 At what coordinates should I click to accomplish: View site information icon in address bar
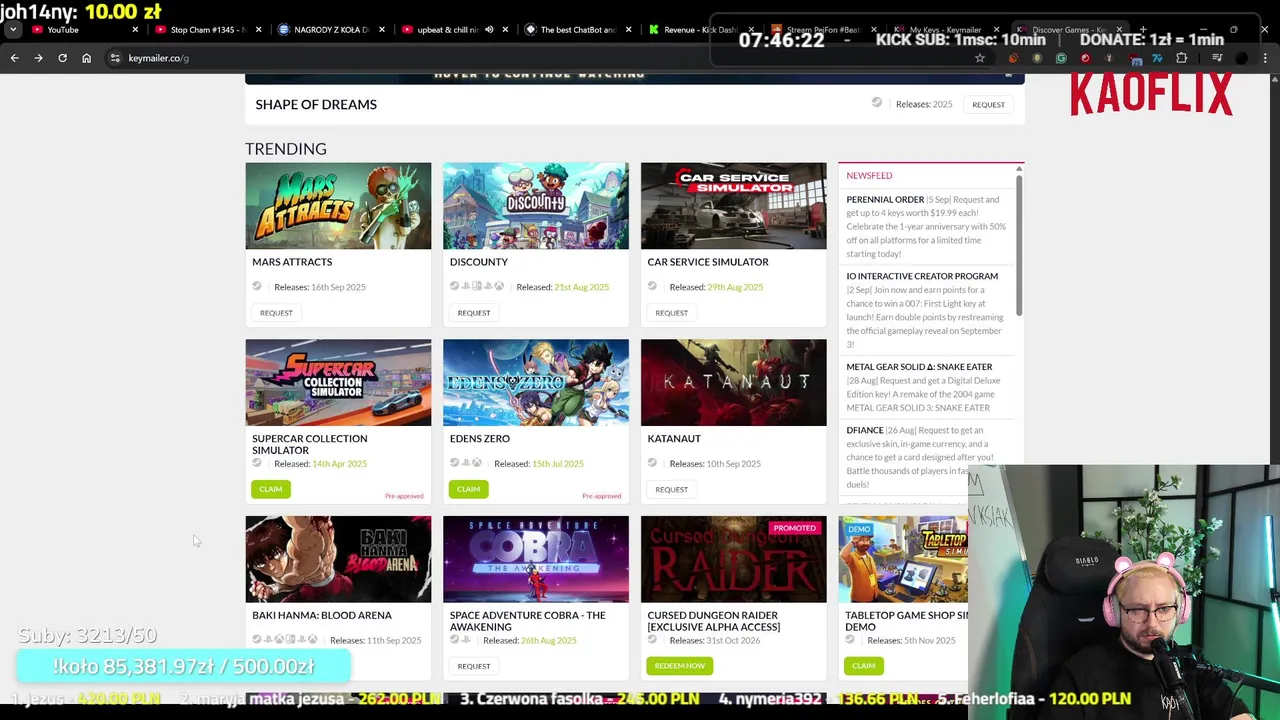click(115, 58)
